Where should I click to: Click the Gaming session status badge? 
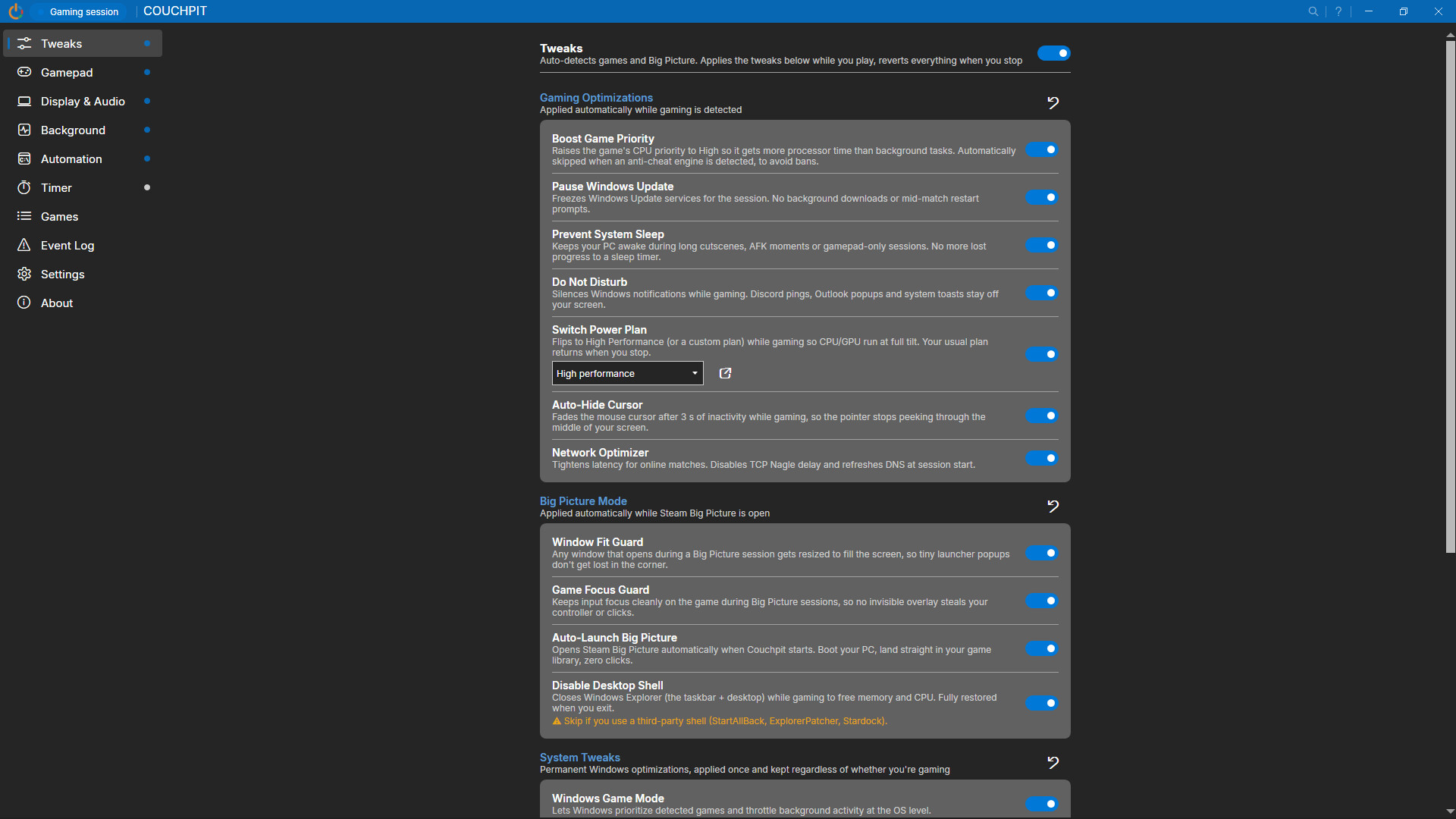80,11
